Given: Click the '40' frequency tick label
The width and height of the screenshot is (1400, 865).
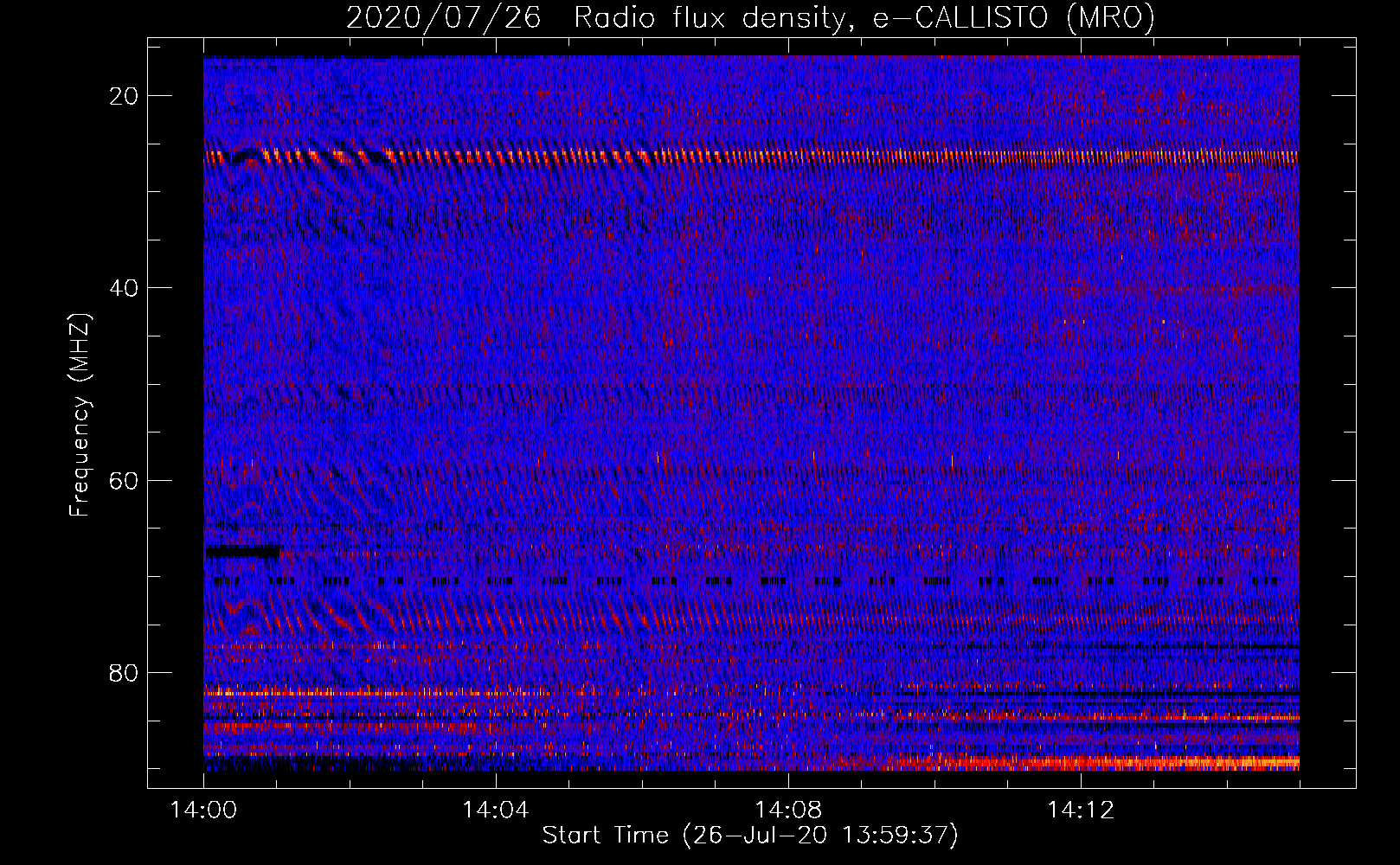Looking at the screenshot, I should [125, 288].
